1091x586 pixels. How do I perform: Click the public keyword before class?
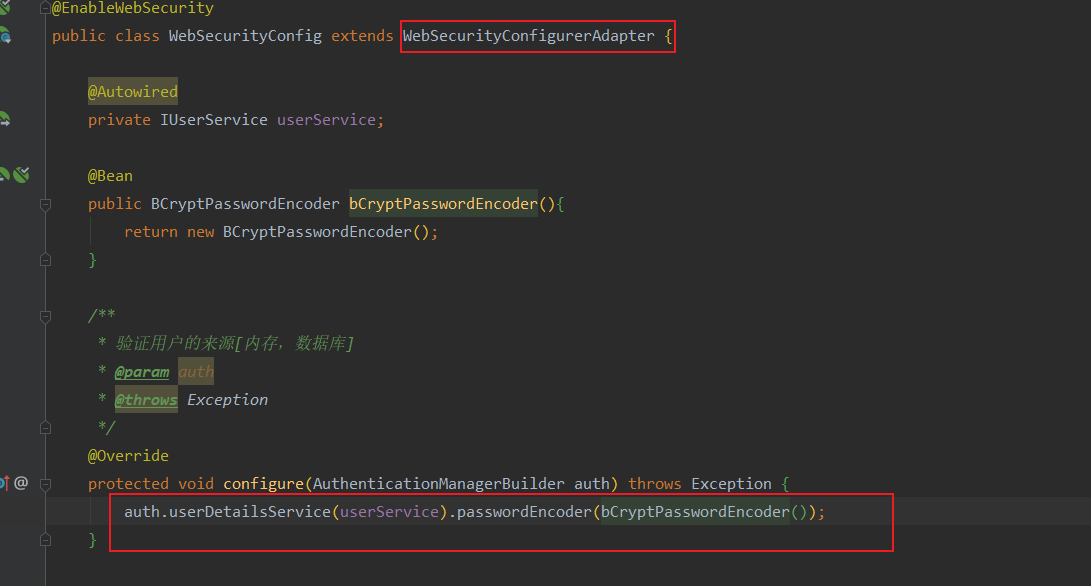pos(79,35)
